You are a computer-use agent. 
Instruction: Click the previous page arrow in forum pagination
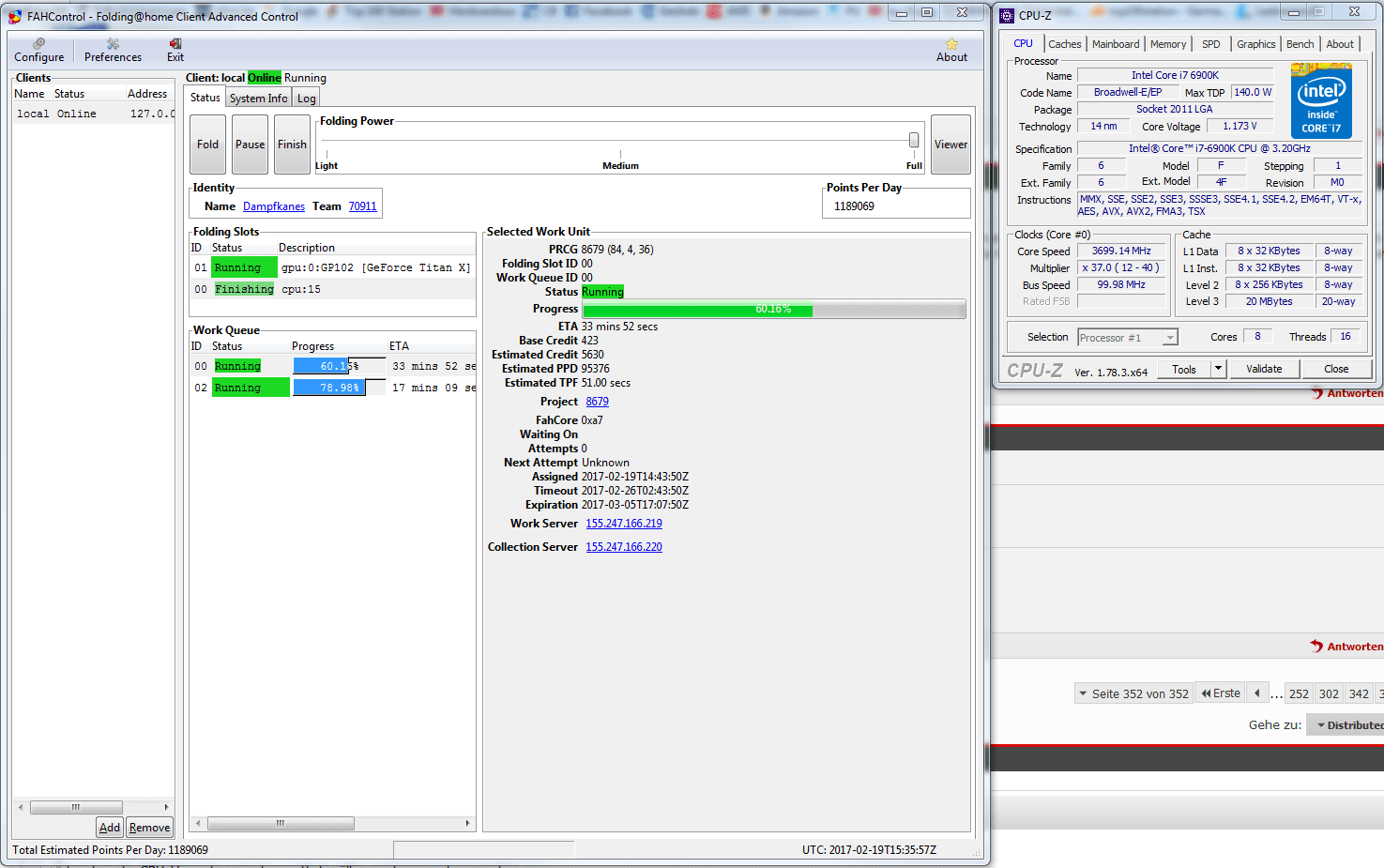1257,693
